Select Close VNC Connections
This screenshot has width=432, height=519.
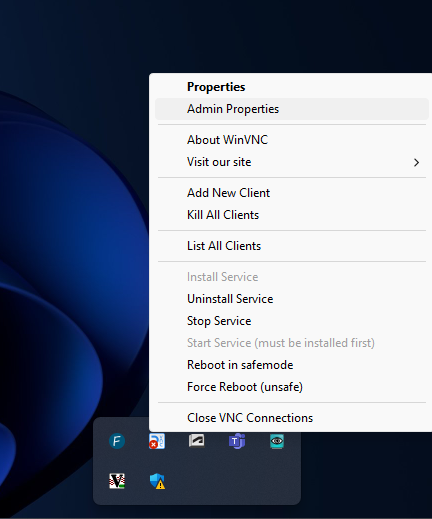click(x=292, y=418)
